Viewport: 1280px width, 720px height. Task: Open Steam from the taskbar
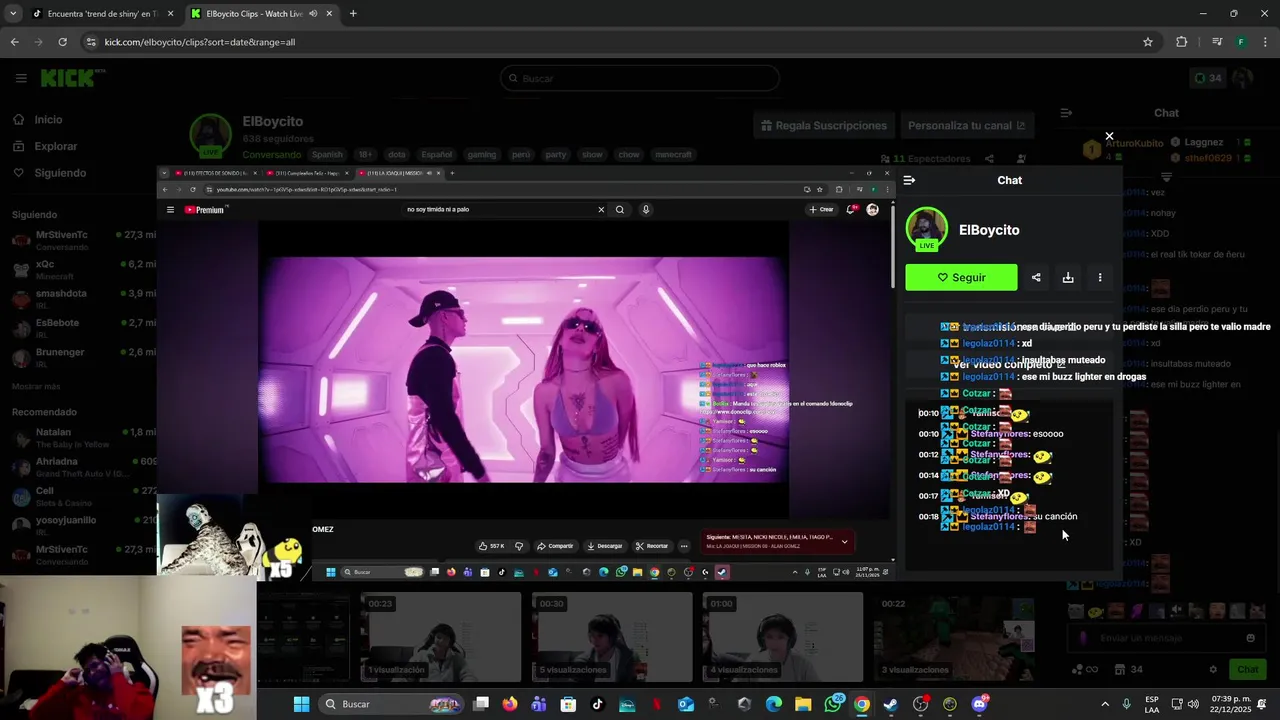891,704
